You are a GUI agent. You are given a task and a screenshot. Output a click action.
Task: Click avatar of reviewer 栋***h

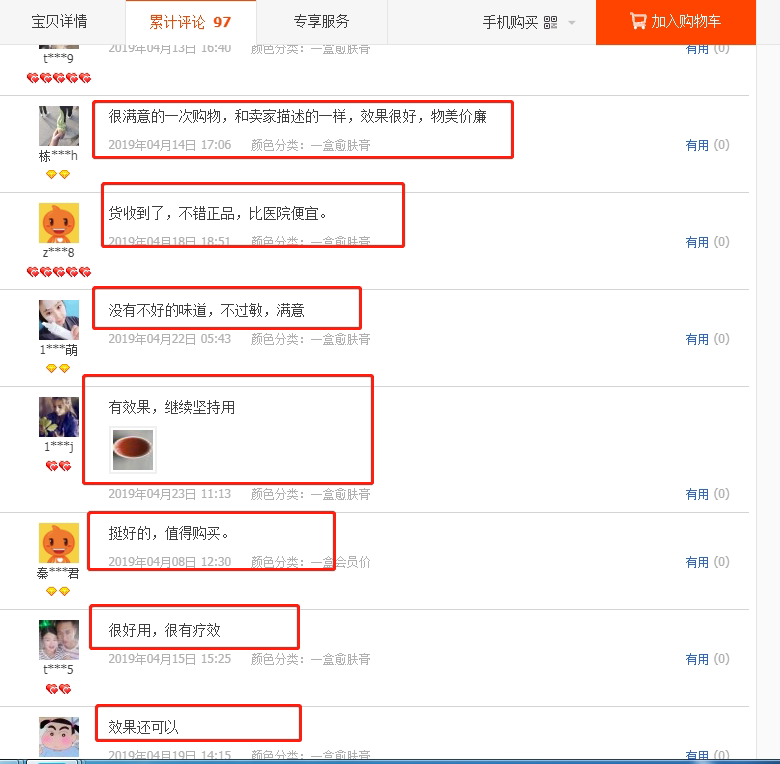click(x=59, y=126)
